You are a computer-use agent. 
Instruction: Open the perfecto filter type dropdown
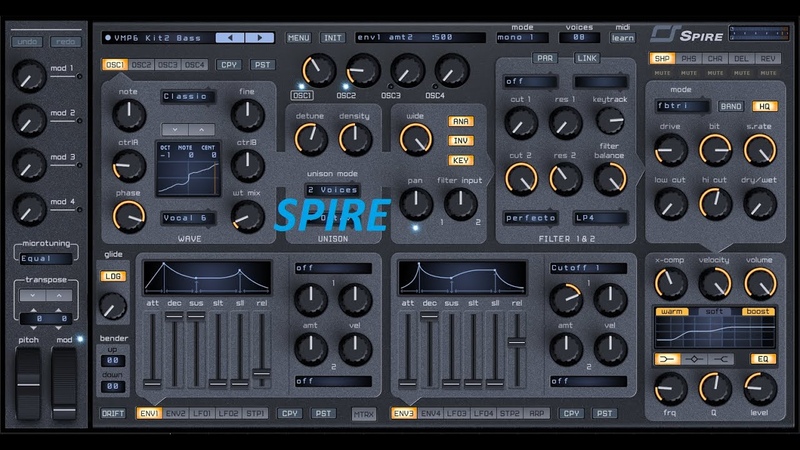(x=530, y=217)
